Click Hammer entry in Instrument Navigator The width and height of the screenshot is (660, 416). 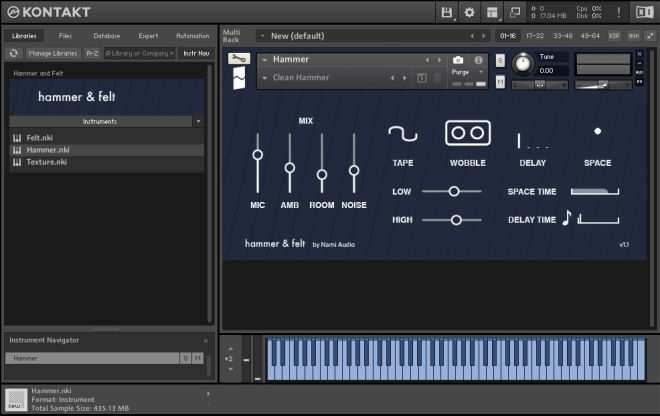(92, 358)
